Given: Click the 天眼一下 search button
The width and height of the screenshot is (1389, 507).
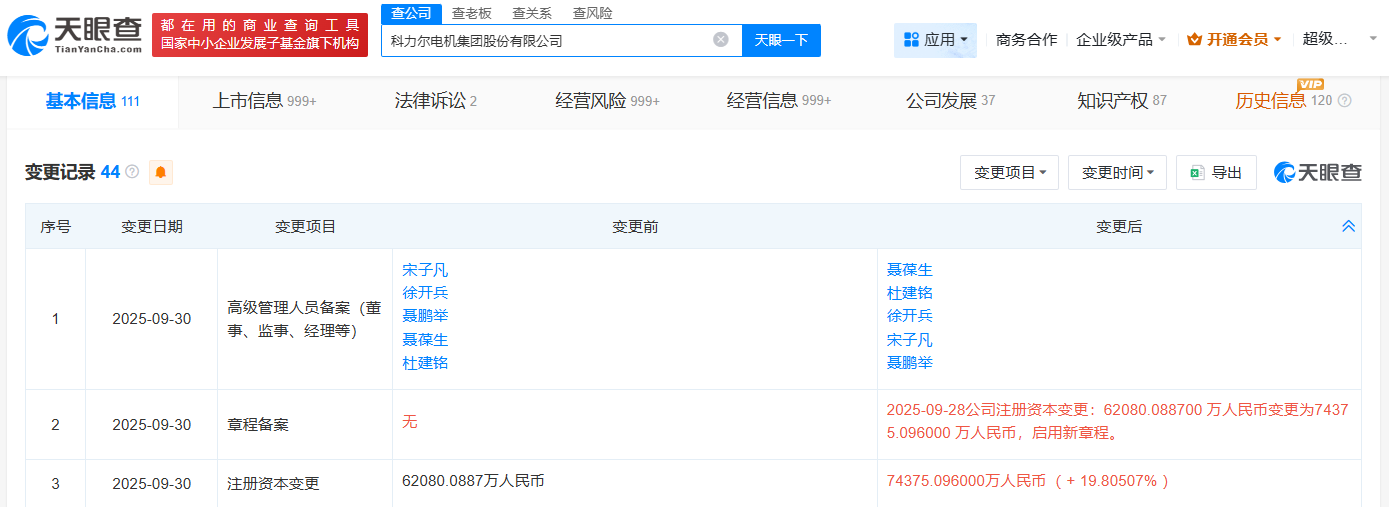Looking at the screenshot, I should [781, 40].
